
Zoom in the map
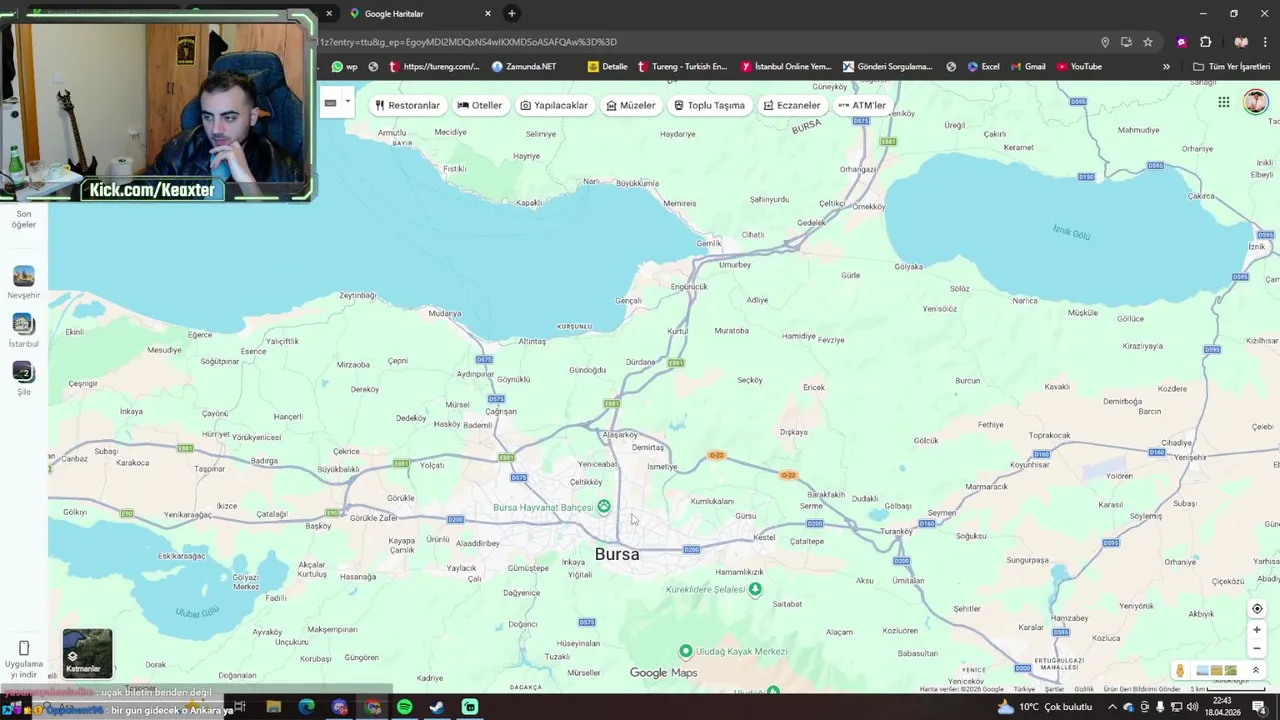point(1257,630)
